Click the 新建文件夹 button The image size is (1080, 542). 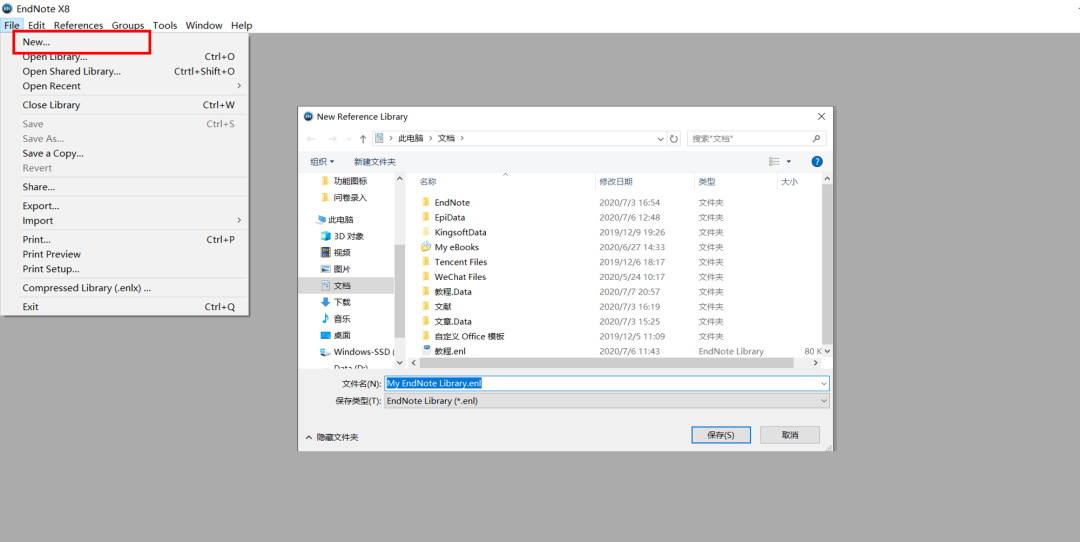click(375, 161)
